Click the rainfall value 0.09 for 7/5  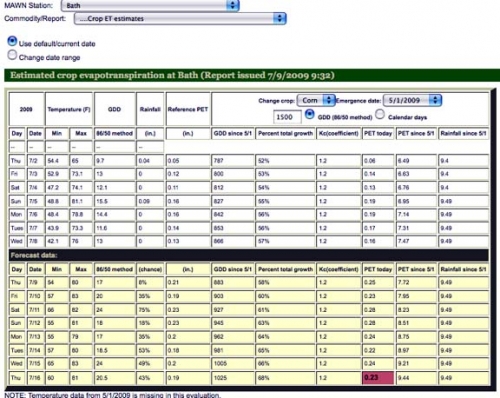tap(150, 201)
